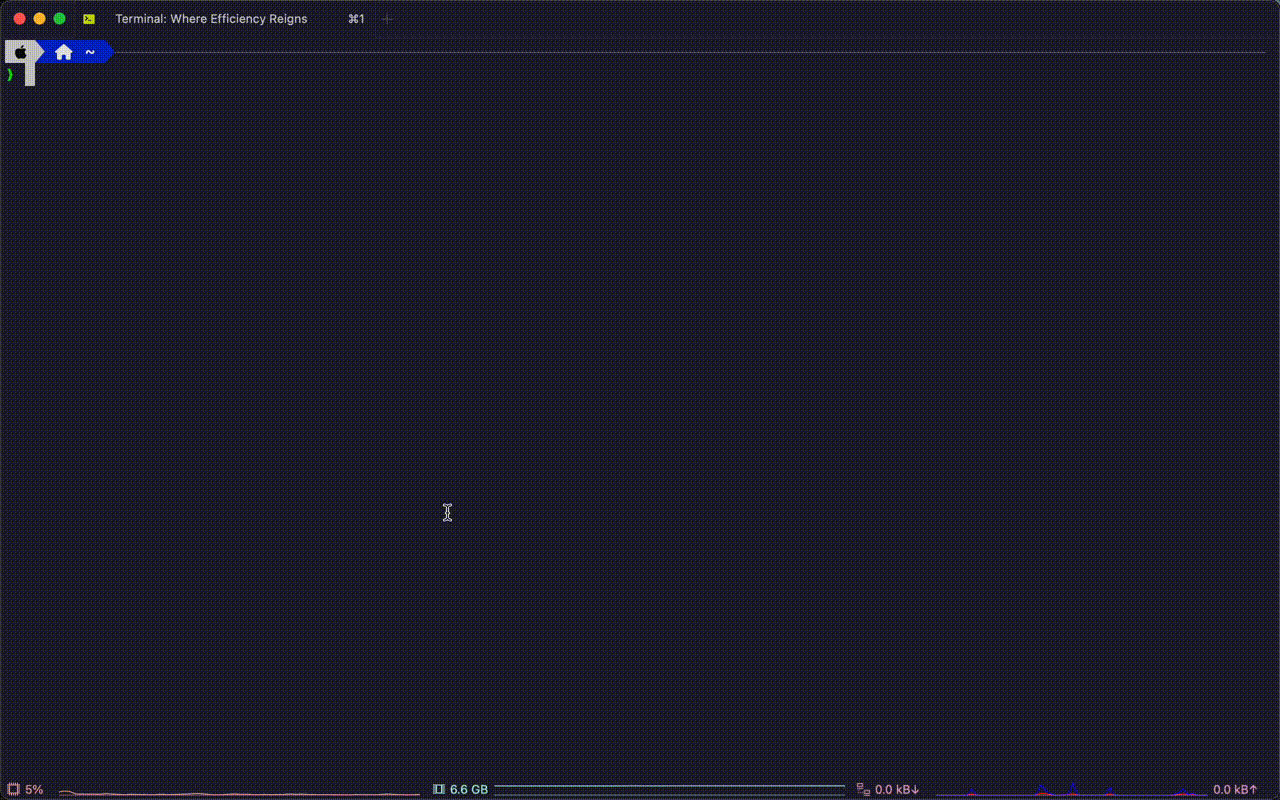Click the network icon in the status bar
The height and width of the screenshot is (800, 1280).
point(863,790)
